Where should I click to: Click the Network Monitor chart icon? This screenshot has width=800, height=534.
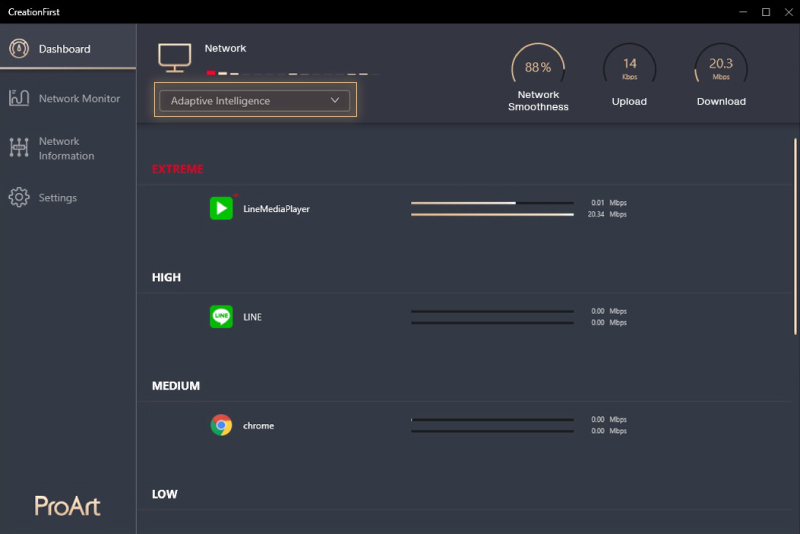point(18,98)
